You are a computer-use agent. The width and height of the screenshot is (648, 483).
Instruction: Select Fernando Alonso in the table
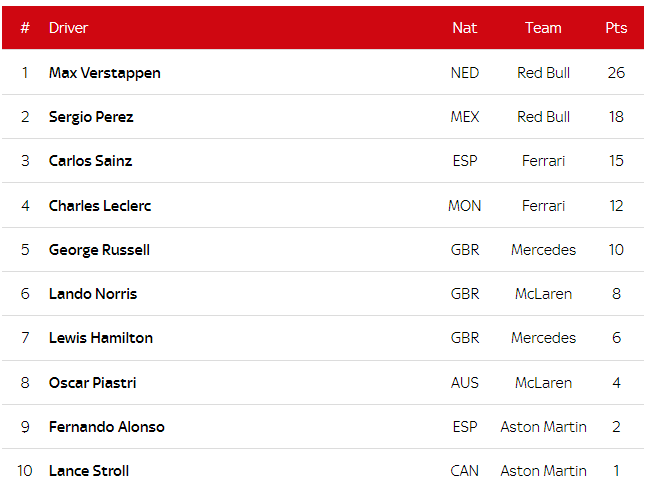point(106,427)
